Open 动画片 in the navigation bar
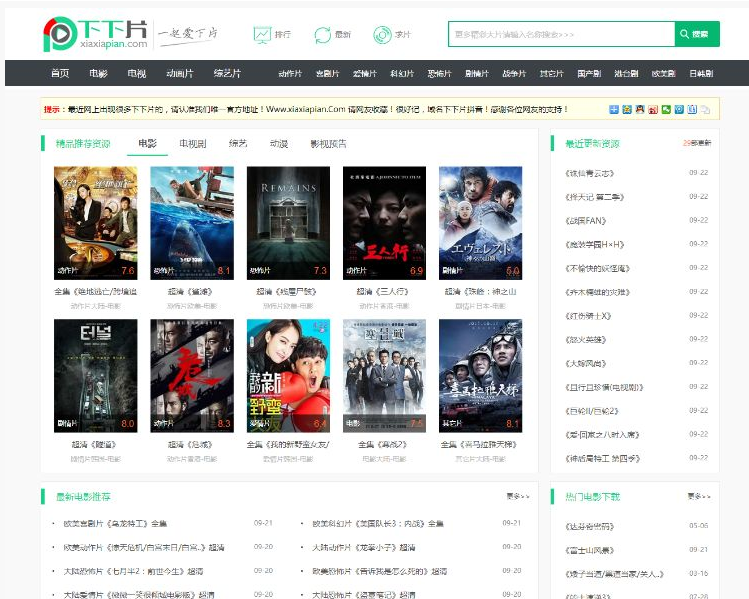Image resolution: width=749 pixels, height=599 pixels. click(180, 73)
